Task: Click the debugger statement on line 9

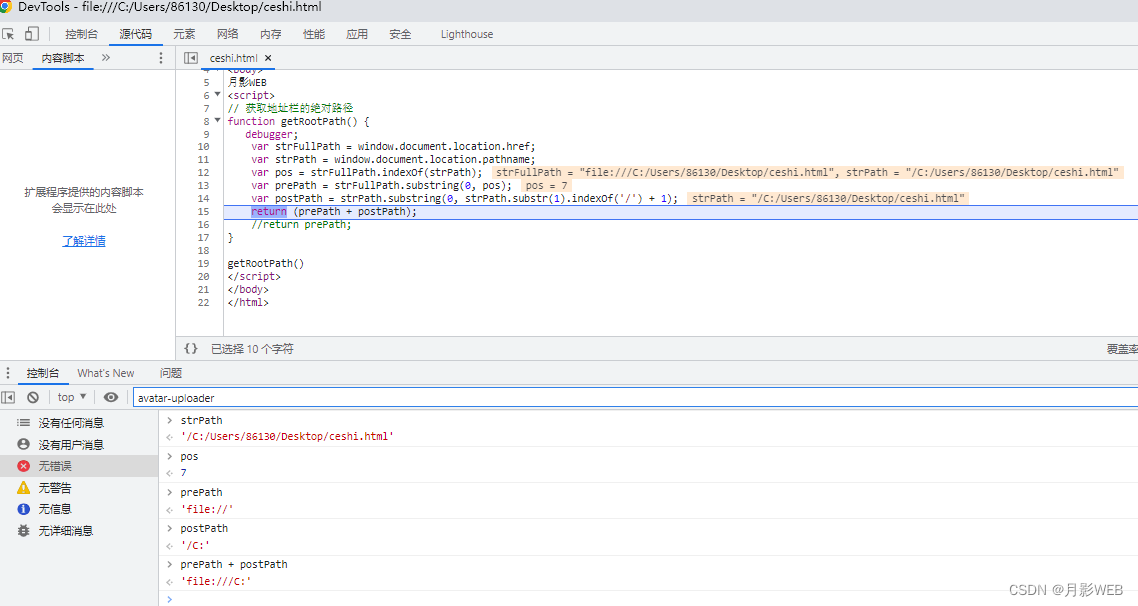Action: click(271, 134)
